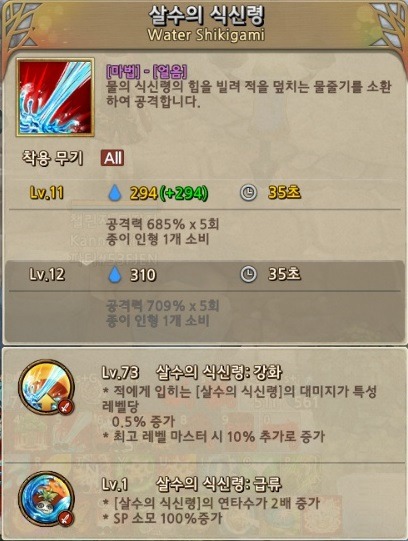
Task: Click the 살수의 식신령 title text
Action: coord(206,16)
